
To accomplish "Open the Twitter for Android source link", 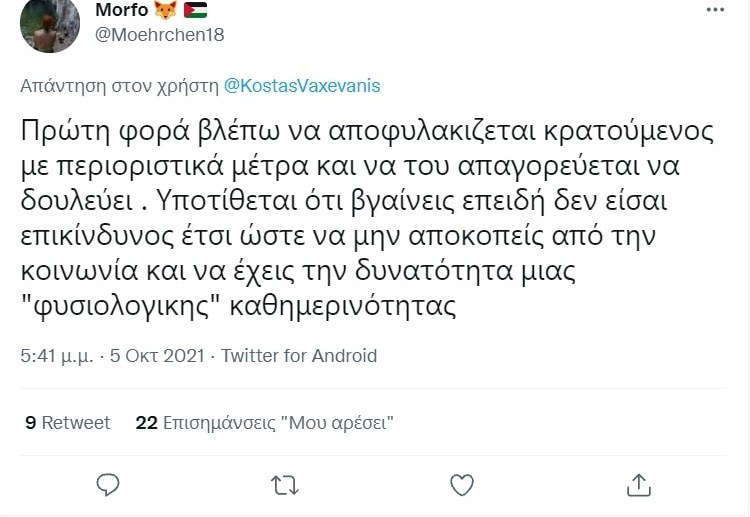I will click(299, 355).
